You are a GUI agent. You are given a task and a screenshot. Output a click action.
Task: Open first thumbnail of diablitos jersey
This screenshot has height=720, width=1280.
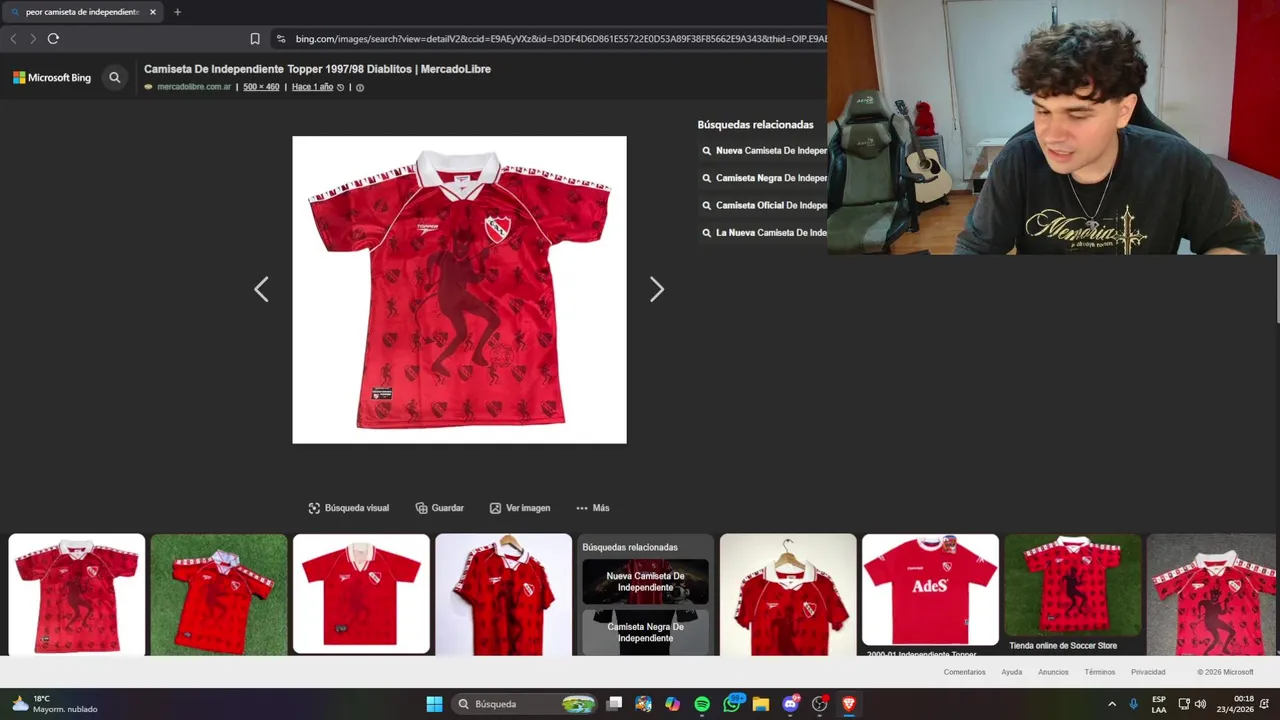click(x=77, y=594)
